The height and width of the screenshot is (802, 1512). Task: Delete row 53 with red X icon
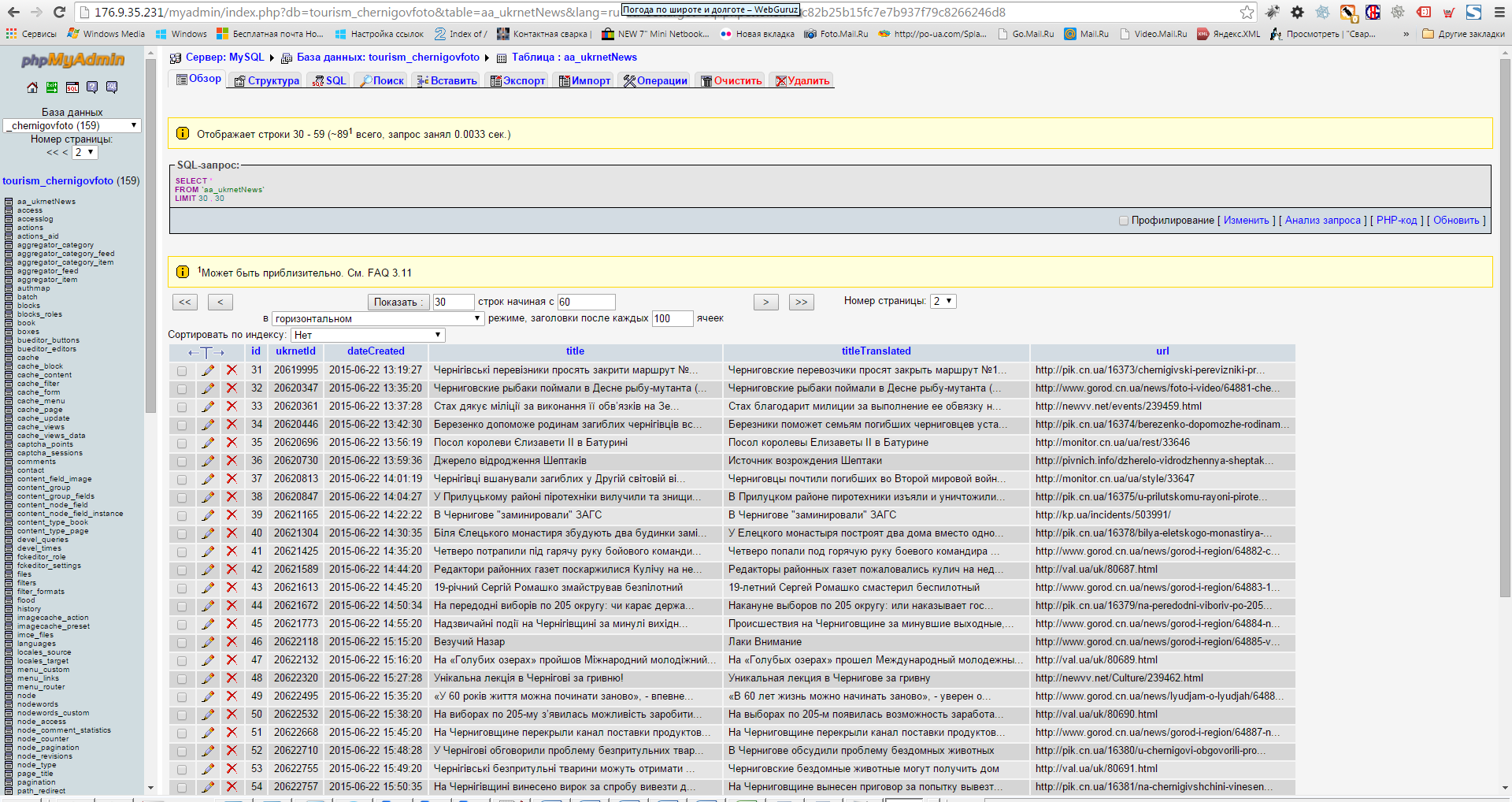tap(232, 769)
